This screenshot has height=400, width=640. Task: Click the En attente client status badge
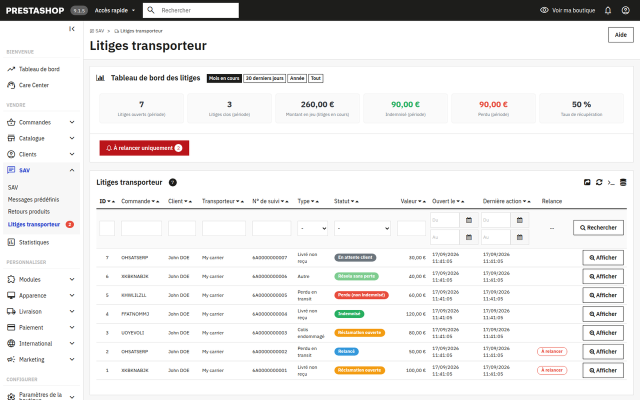(x=355, y=258)
